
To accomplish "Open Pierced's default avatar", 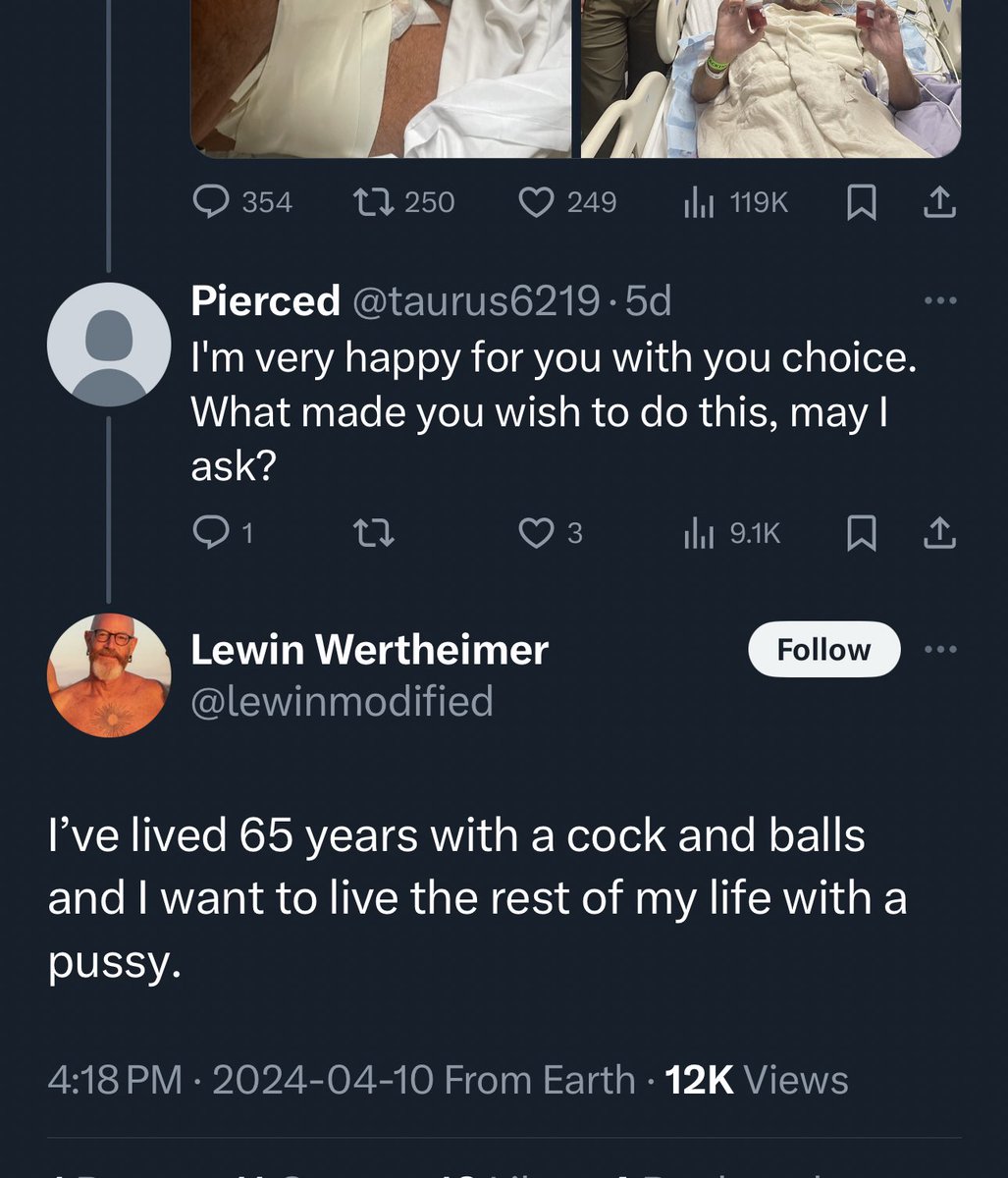I will click(x=109, y=345).
